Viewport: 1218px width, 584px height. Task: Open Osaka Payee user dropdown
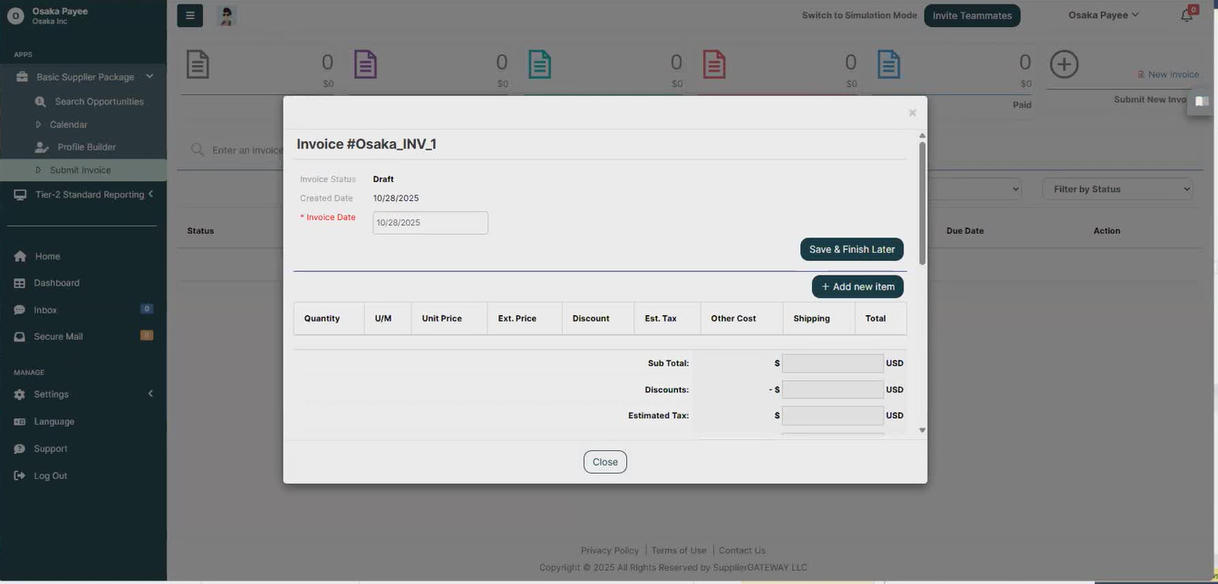[1103, 15]
